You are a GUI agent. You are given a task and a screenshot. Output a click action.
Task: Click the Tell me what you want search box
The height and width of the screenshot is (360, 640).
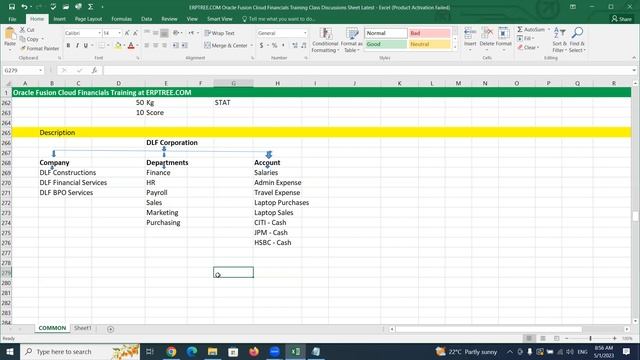point(279,19)
